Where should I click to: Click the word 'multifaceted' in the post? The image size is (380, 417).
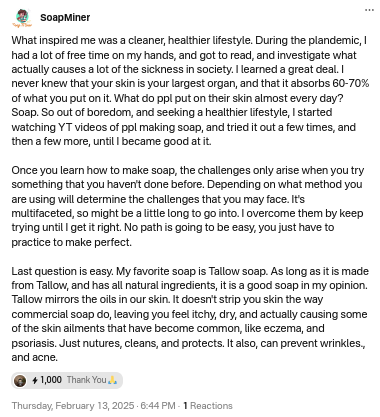42,213
